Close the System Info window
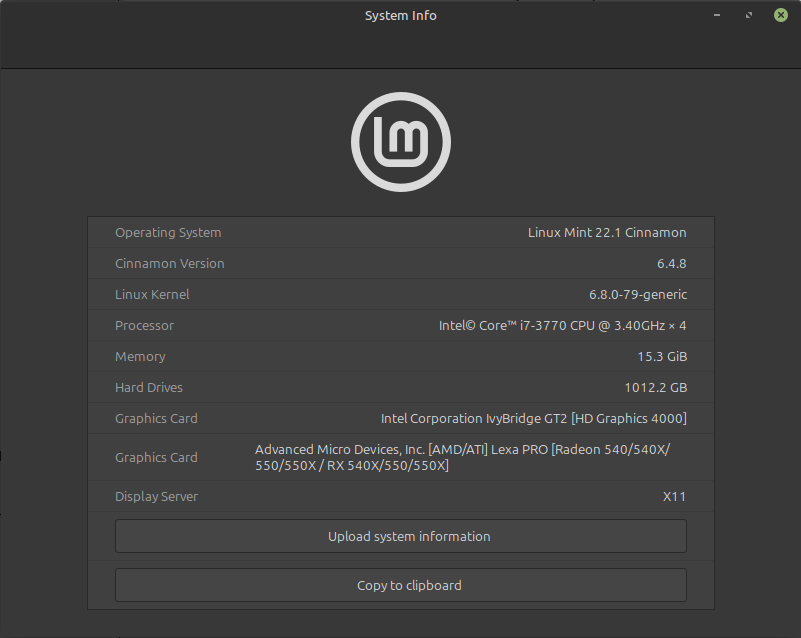Image resolution: width=801 pixels, height=638 pixels. click(x=781, y=15)
